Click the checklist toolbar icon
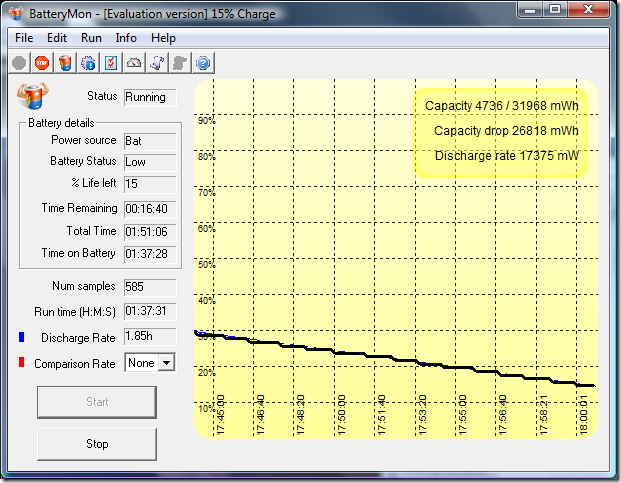621x483 pixels. tap(111, 62)
